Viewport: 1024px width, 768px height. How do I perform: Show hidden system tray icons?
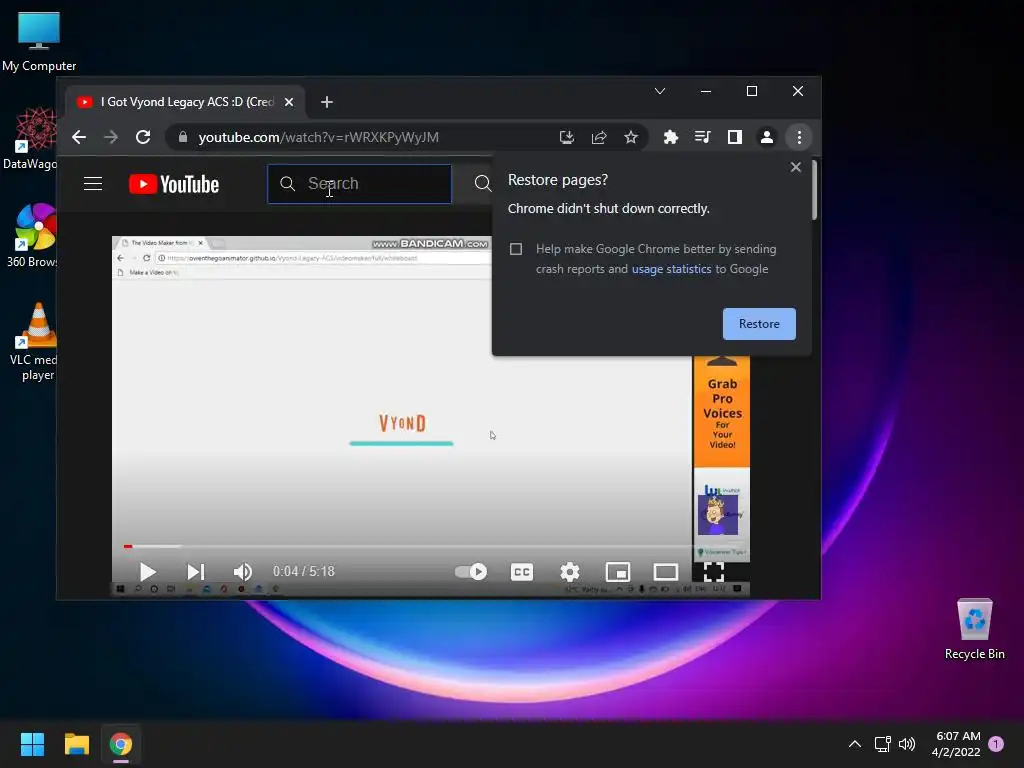[854, 744]
